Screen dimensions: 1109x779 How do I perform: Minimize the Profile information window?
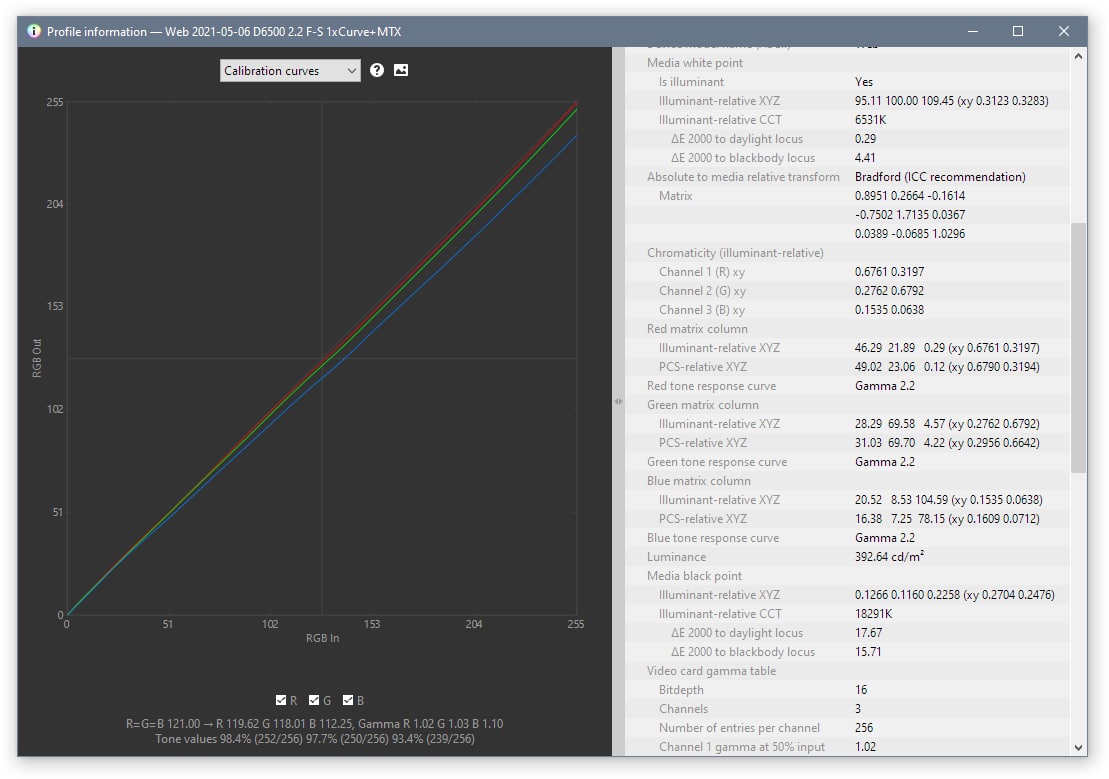[971, 31]
